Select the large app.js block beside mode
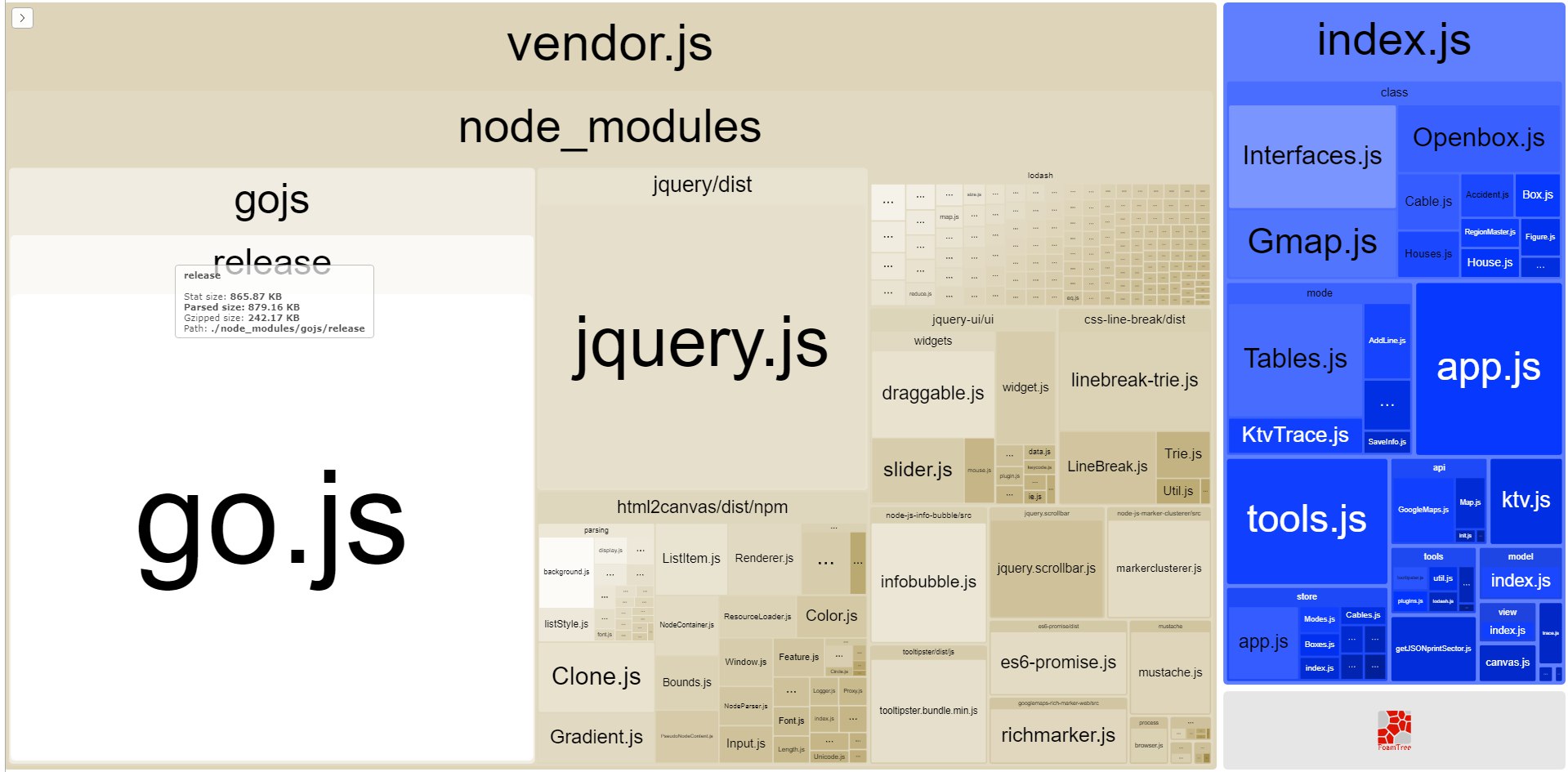 [1489, 368]
